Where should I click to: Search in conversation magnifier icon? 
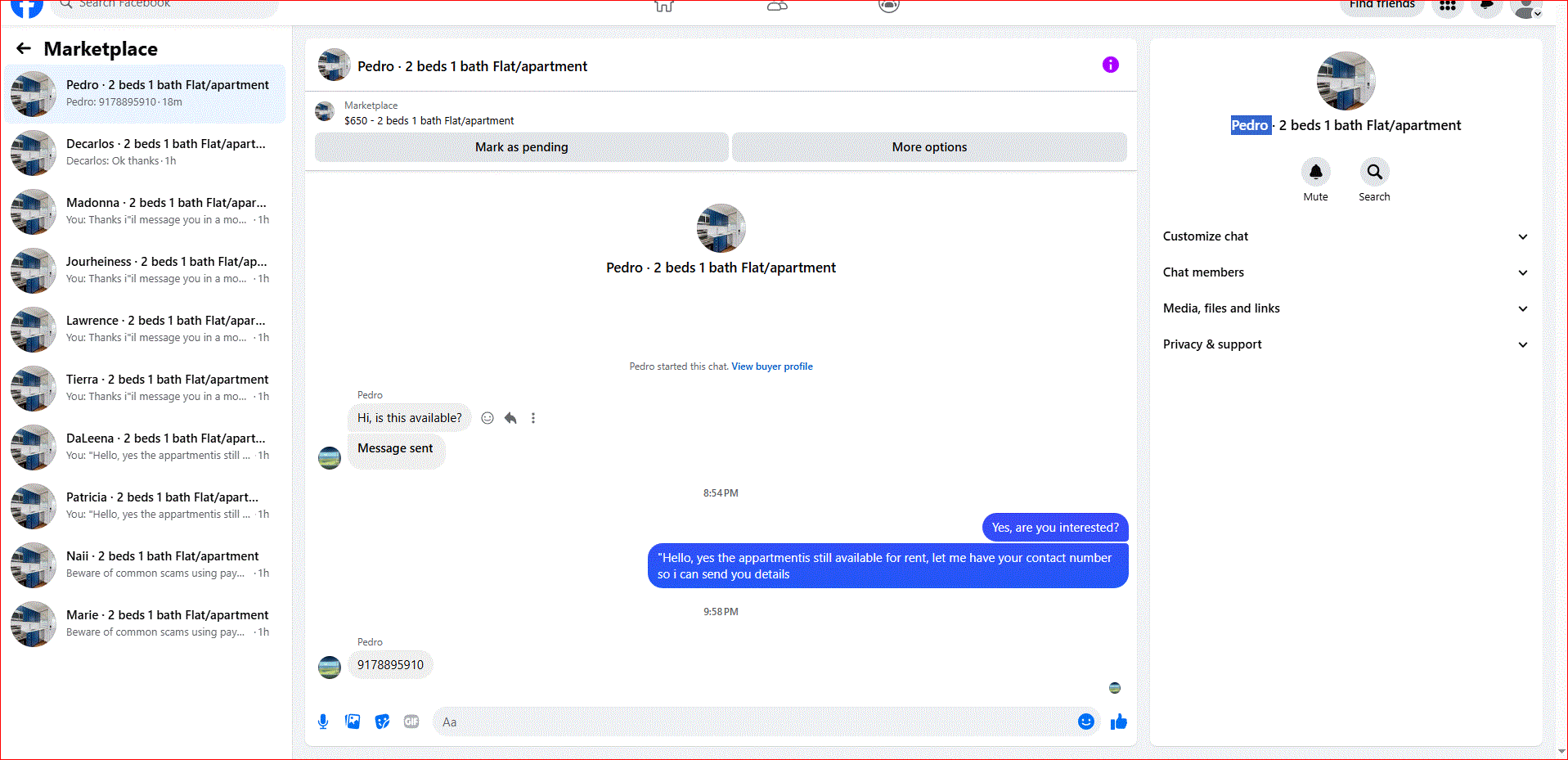(1374, 172)
